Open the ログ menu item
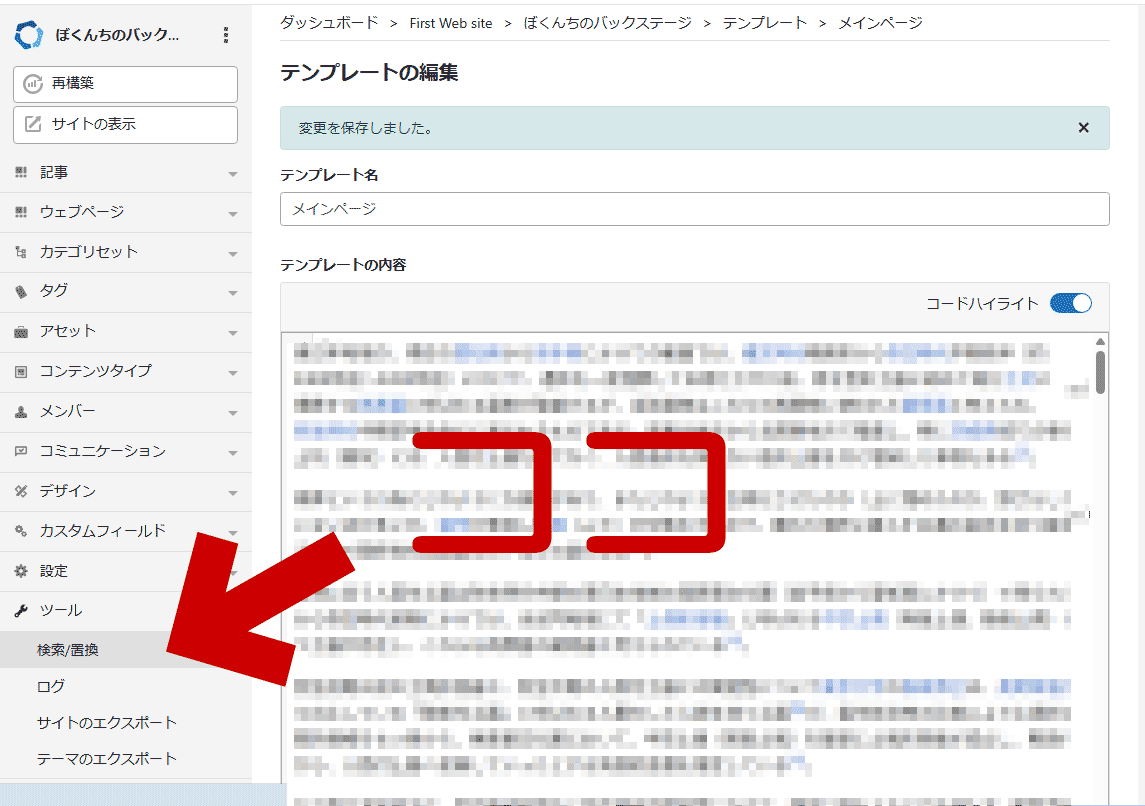Screen dimensions: 1145x806 [51, 686]
